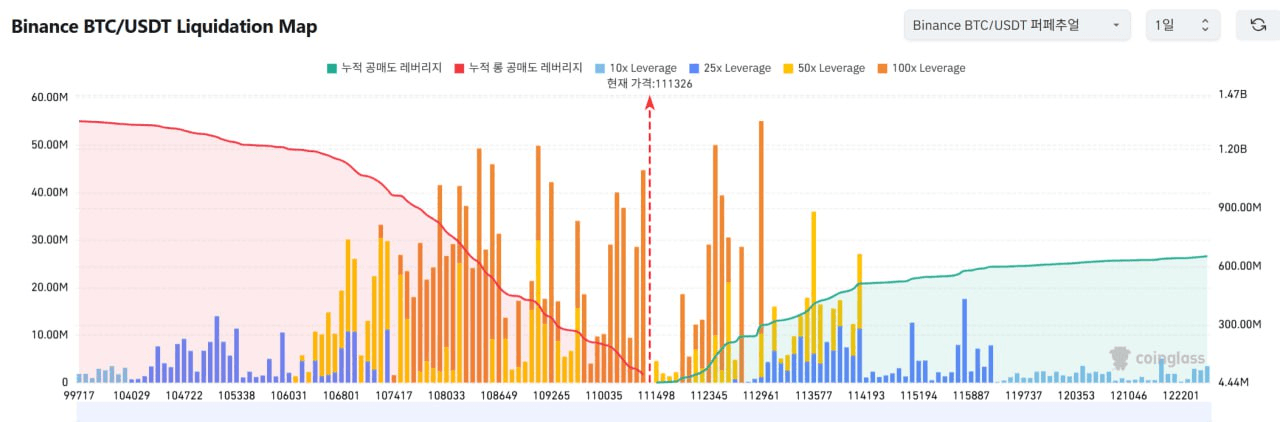Click the 40.00M left axis label
The height and width of the screenshot is (422, 1280).
49,192
